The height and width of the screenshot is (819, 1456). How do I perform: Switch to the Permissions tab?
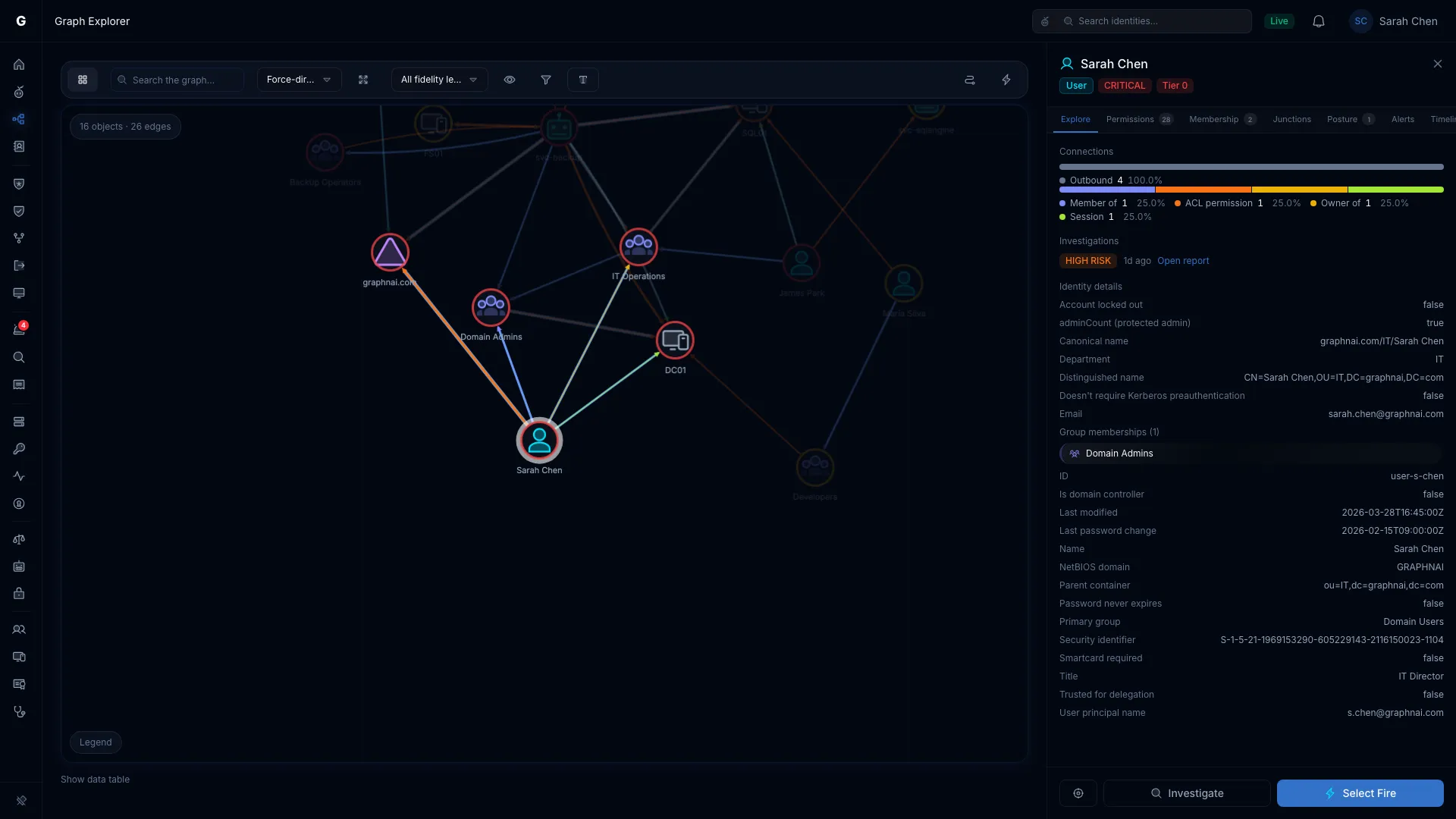[1139, 119]
